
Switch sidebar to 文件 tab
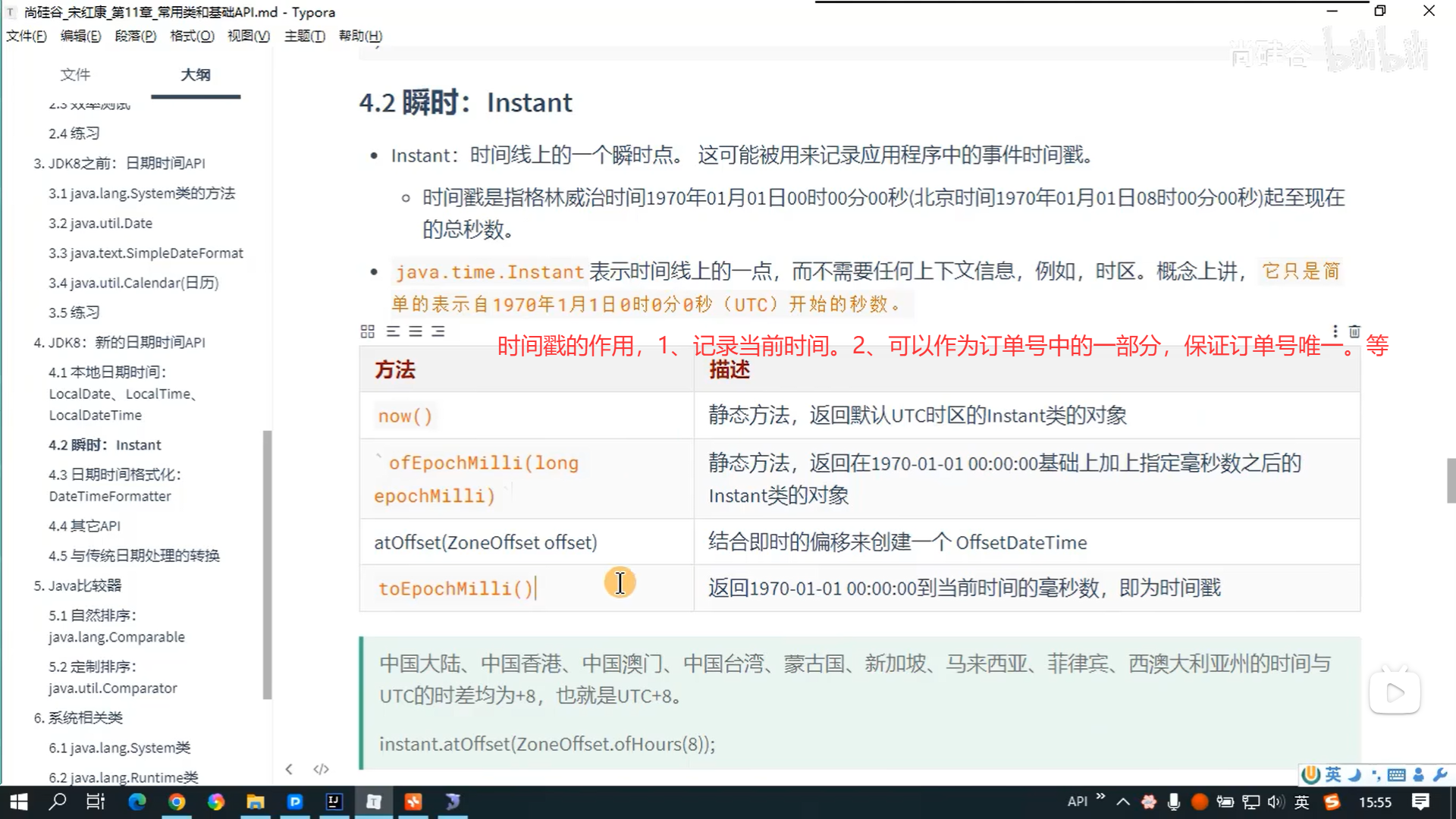tap(75, 74)
